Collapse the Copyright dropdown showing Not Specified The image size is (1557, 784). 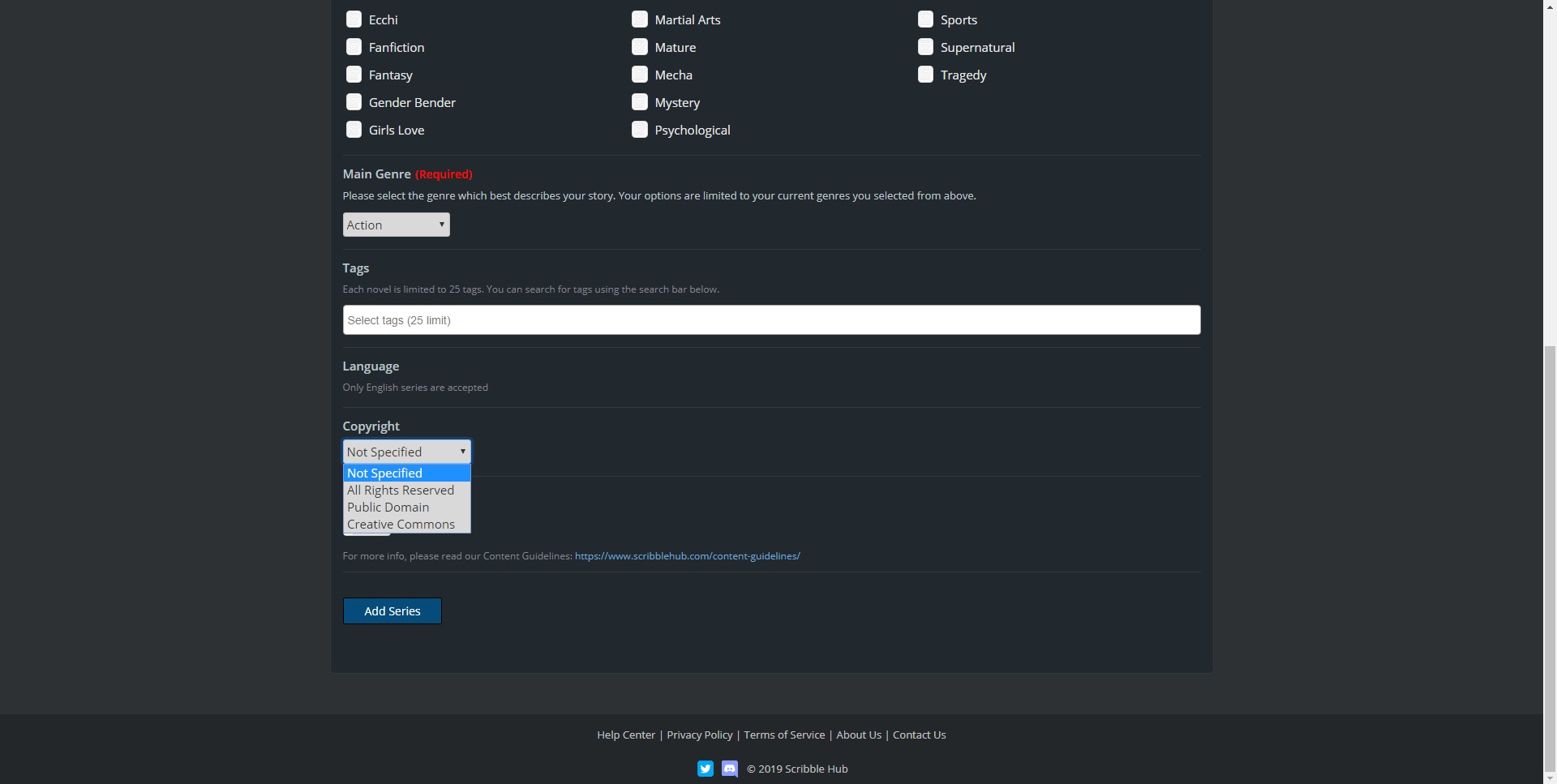(x=406, y=452)
